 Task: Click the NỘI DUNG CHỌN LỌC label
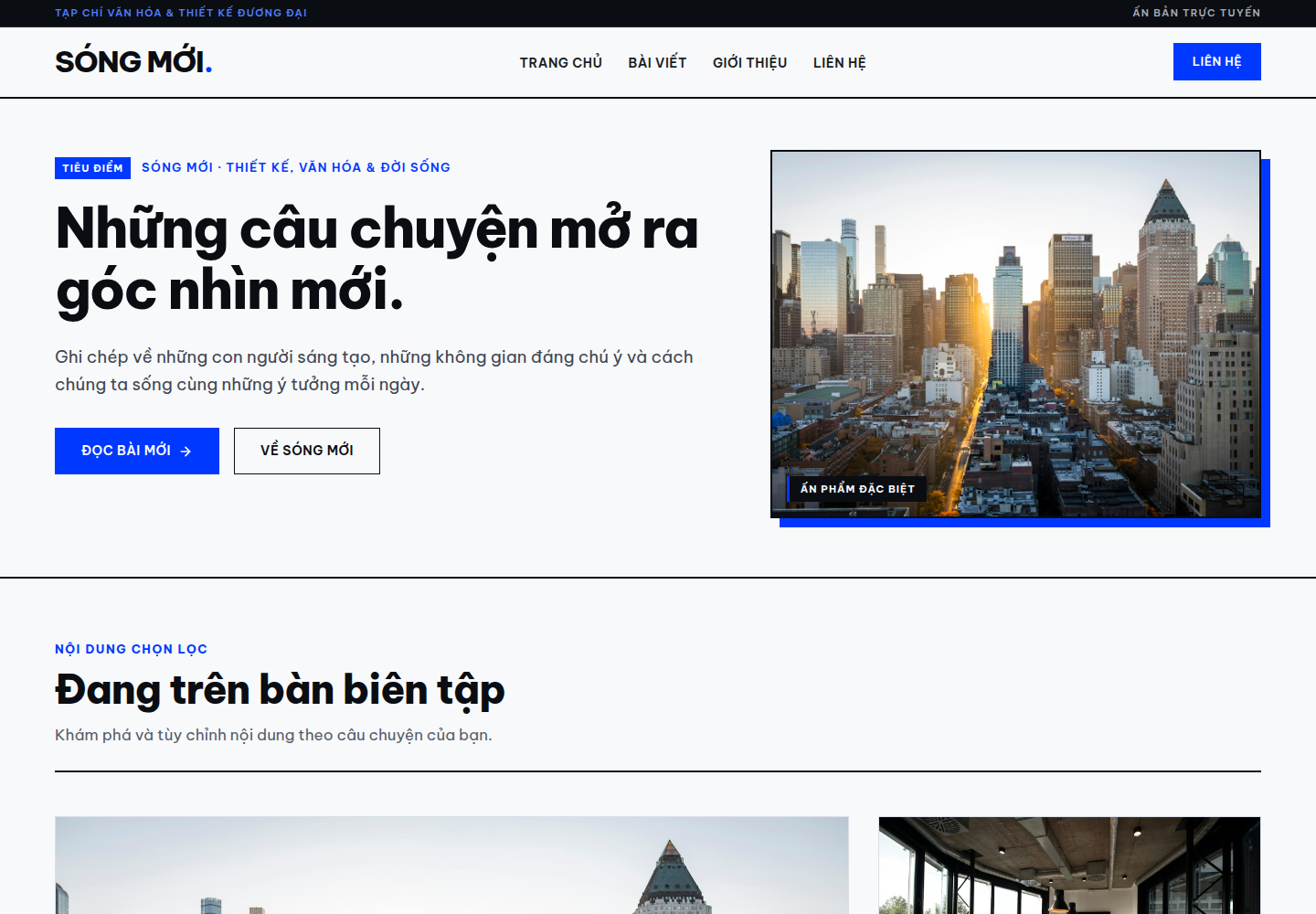point(131,649)
